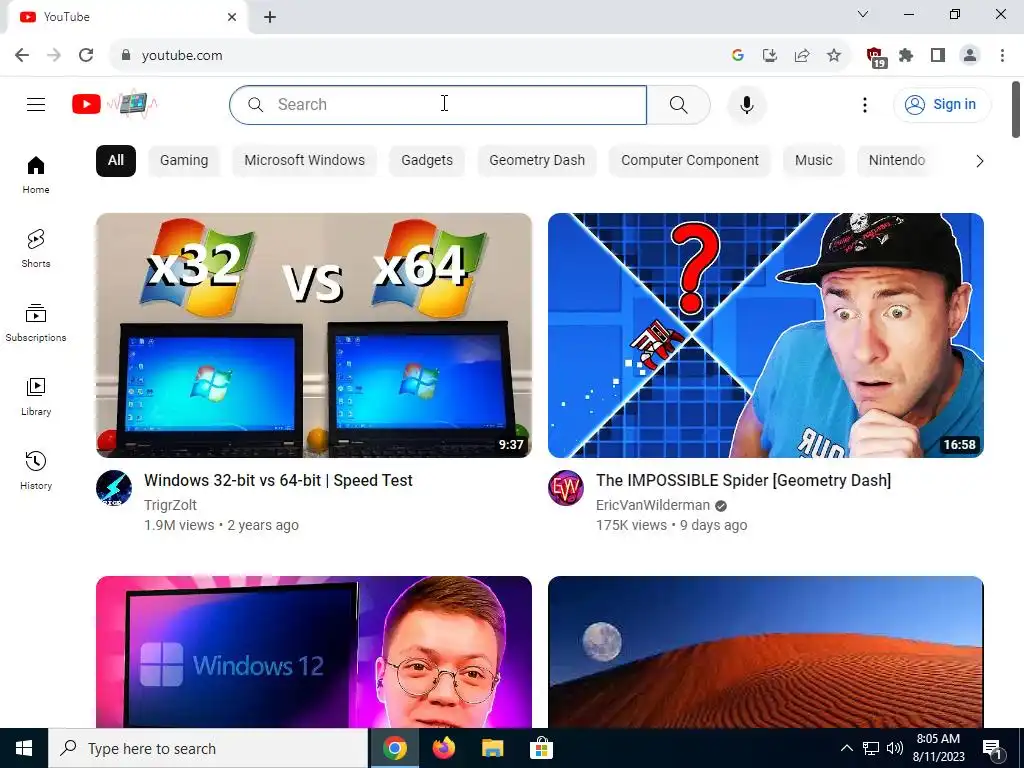The height and width of the screenshot is (768, 1024).
Task: Click the YouTube tab title
Action: click(67, 17)
